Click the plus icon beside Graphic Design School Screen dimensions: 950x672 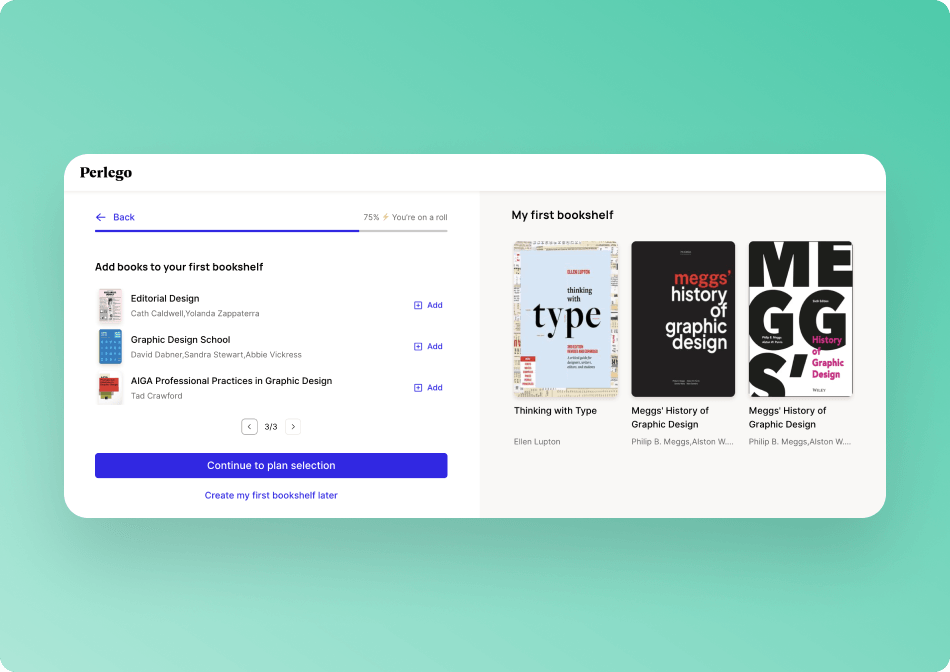coord(418,347)
